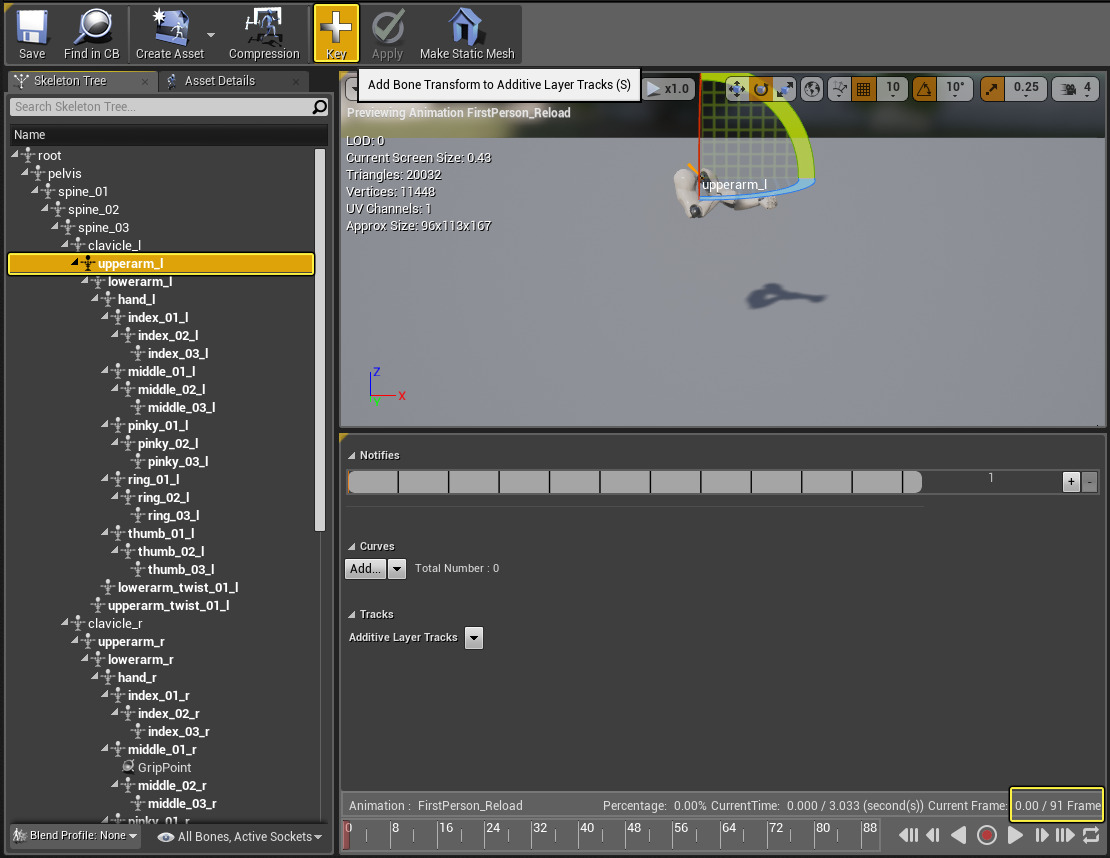Click the Add... curves button
1110x858 pixels.
point(365,569)
